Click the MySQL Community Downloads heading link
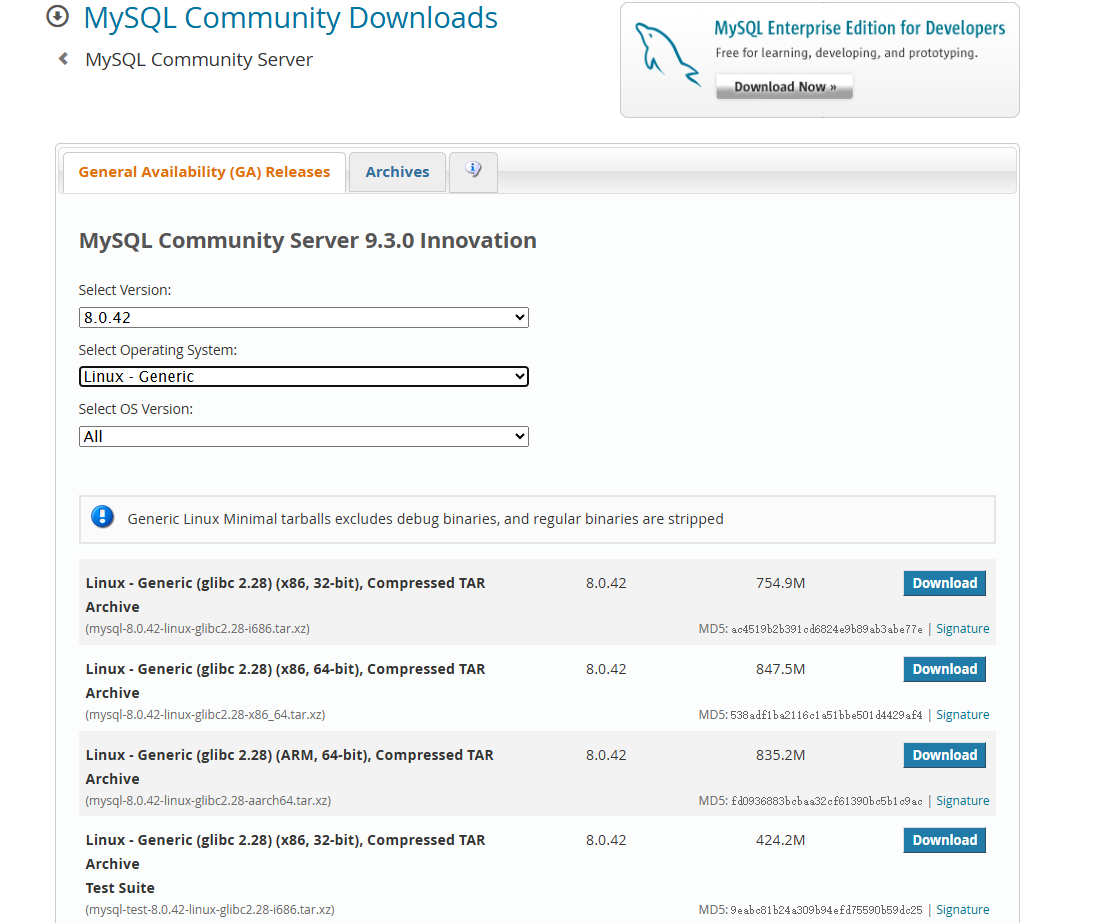Viewport: 1114px width, 923px height. 291,18
